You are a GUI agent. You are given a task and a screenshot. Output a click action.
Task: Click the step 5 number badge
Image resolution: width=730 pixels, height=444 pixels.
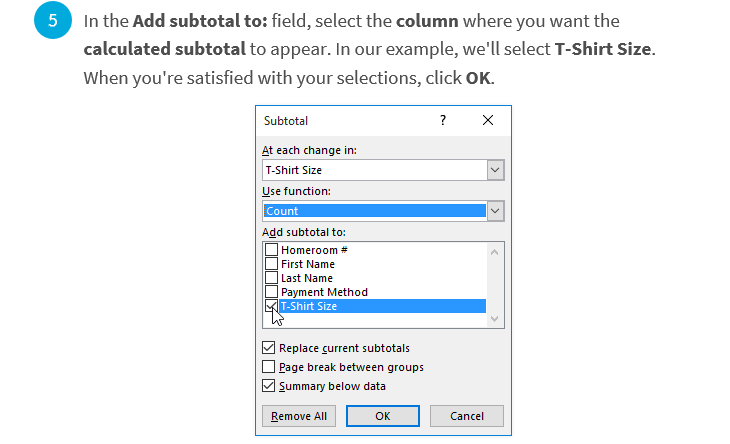coord(53,20)
